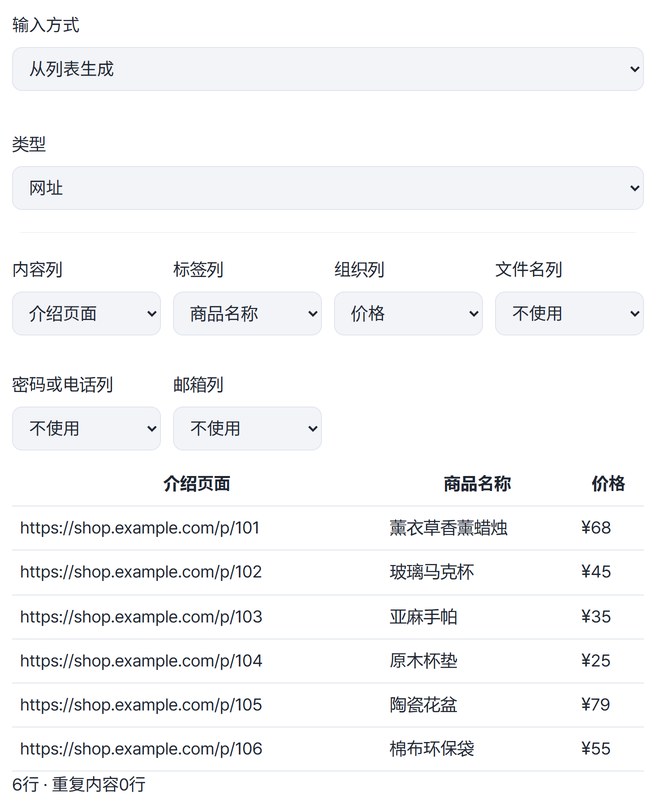Select the 原木杯垫 product name cell
This screenshot has height=810, width=656.
pyautogui.click(x=423, y=661)
